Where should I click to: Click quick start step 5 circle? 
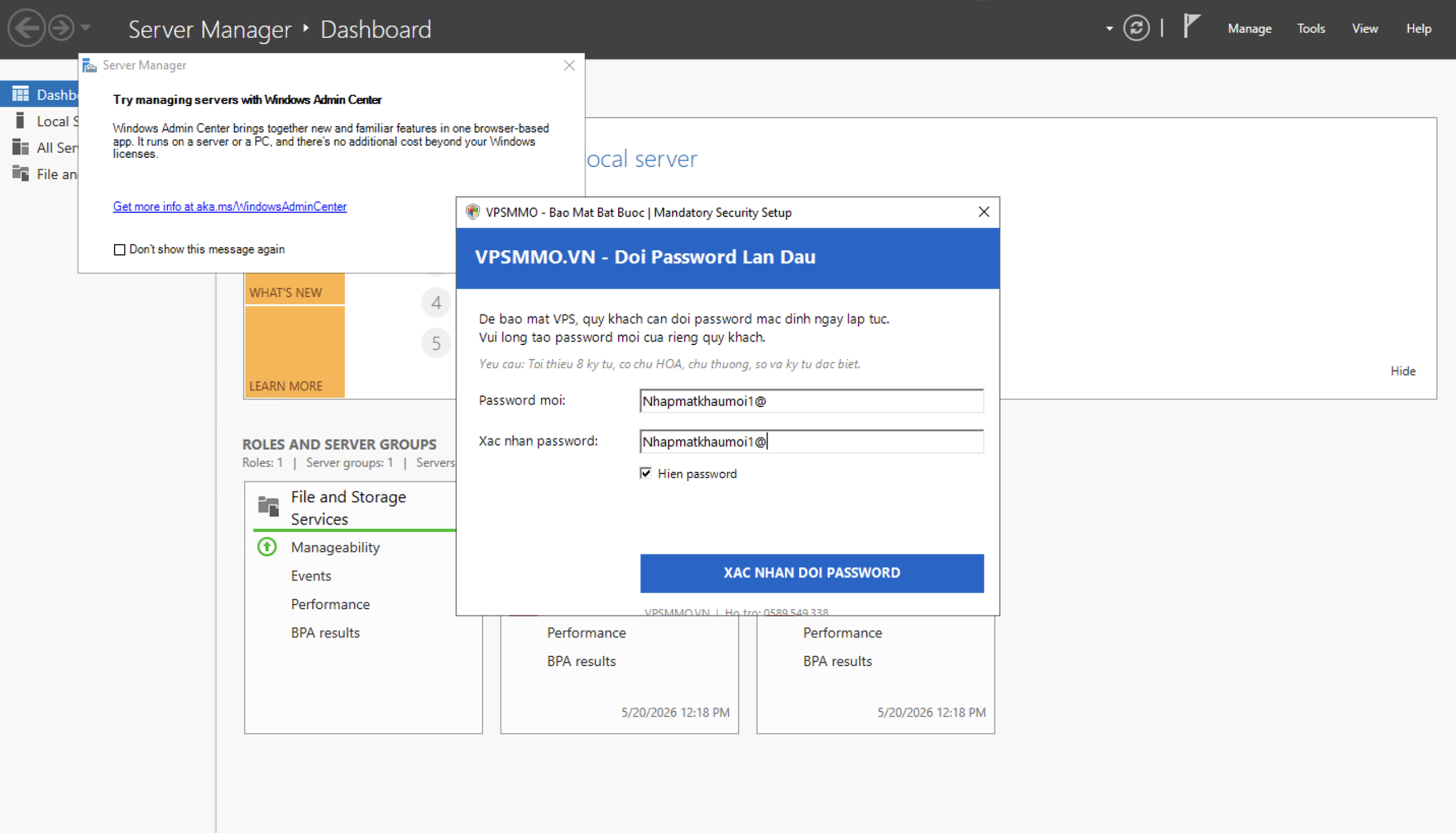pos(436,343)
